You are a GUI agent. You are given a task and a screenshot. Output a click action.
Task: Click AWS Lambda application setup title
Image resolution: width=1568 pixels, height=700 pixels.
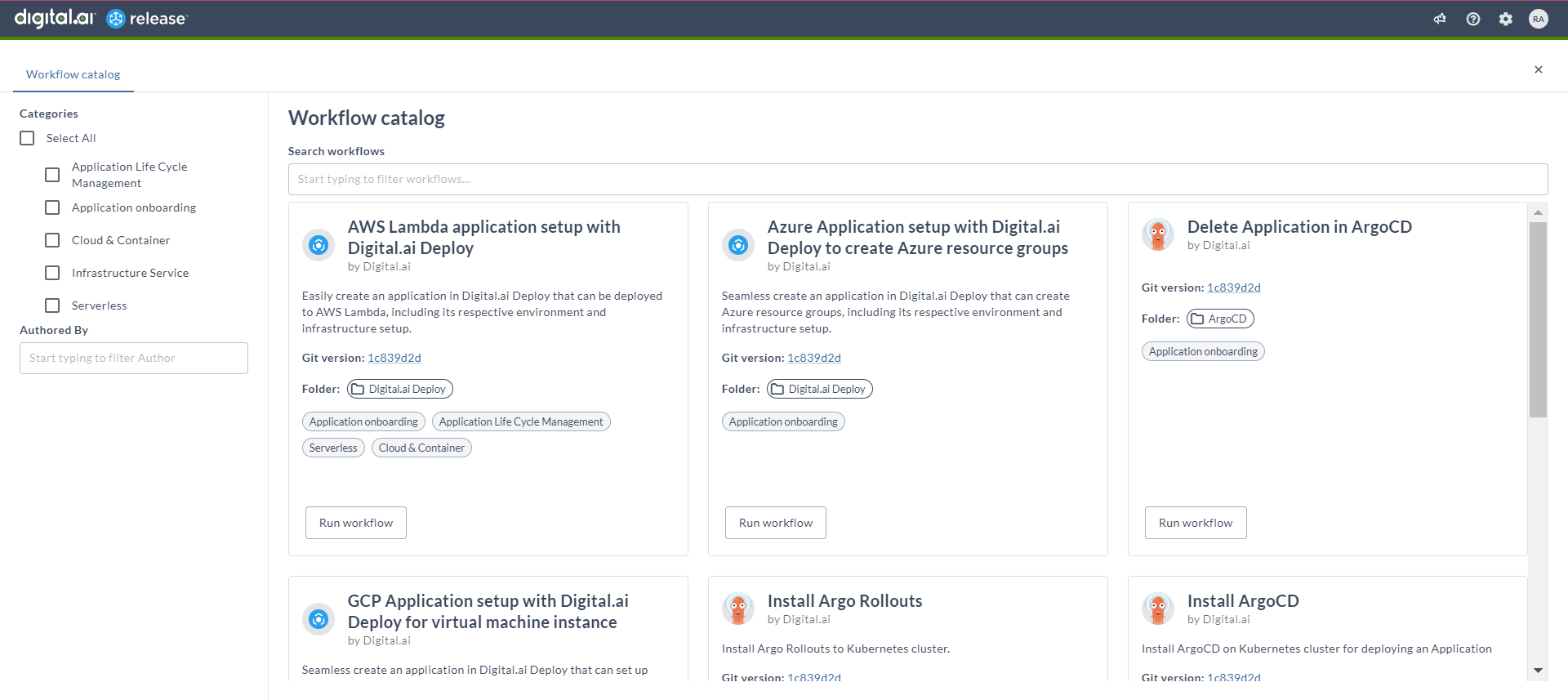coord(483,238)
